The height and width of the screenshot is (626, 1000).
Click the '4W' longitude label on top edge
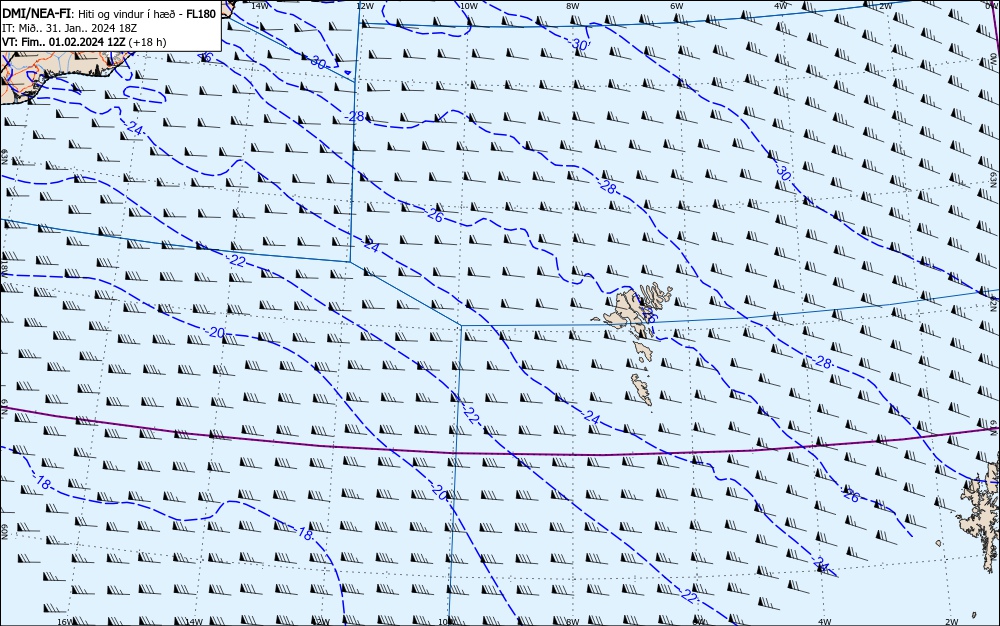[781, 6]
